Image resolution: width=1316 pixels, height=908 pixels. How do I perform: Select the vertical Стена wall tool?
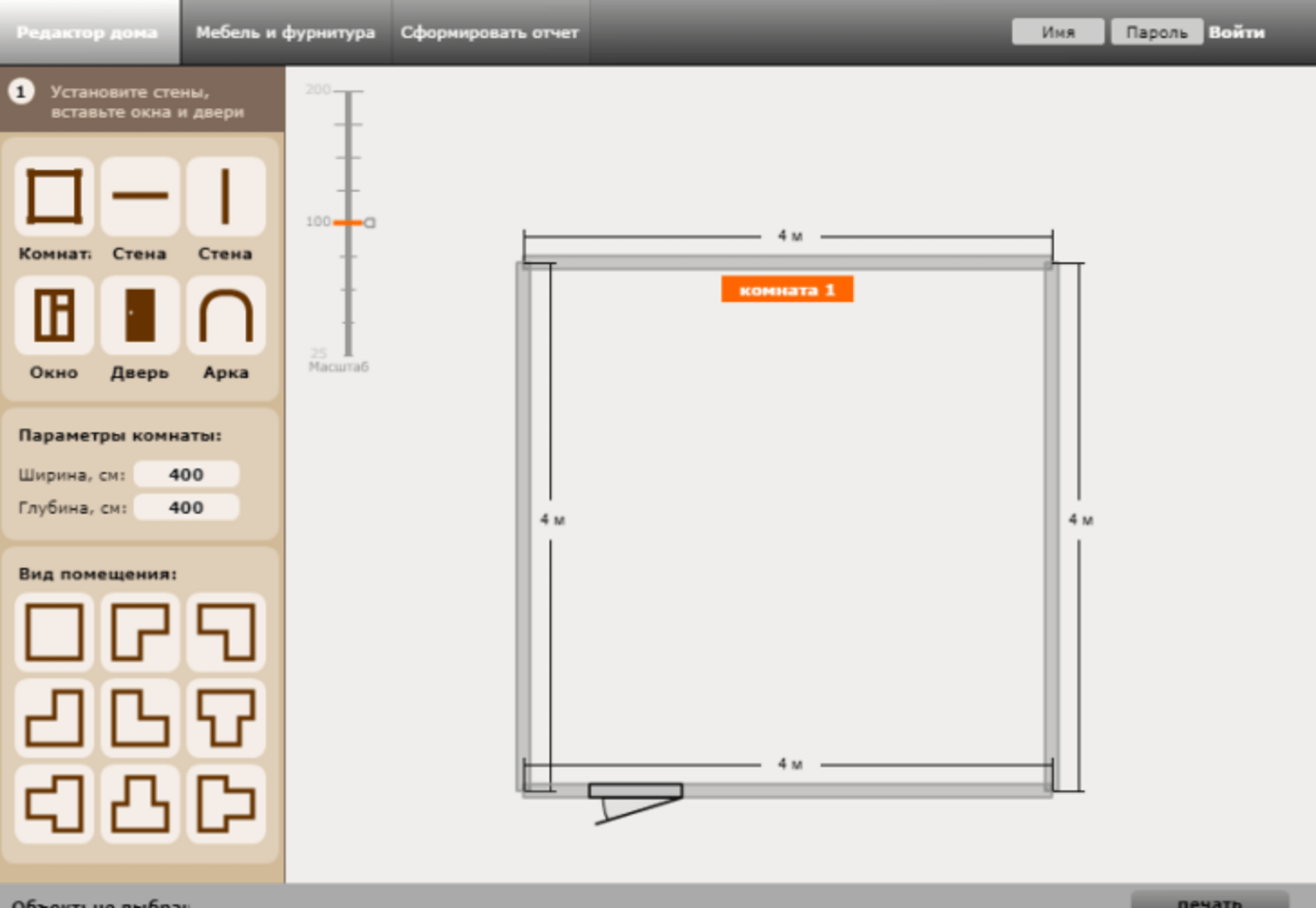225,196
